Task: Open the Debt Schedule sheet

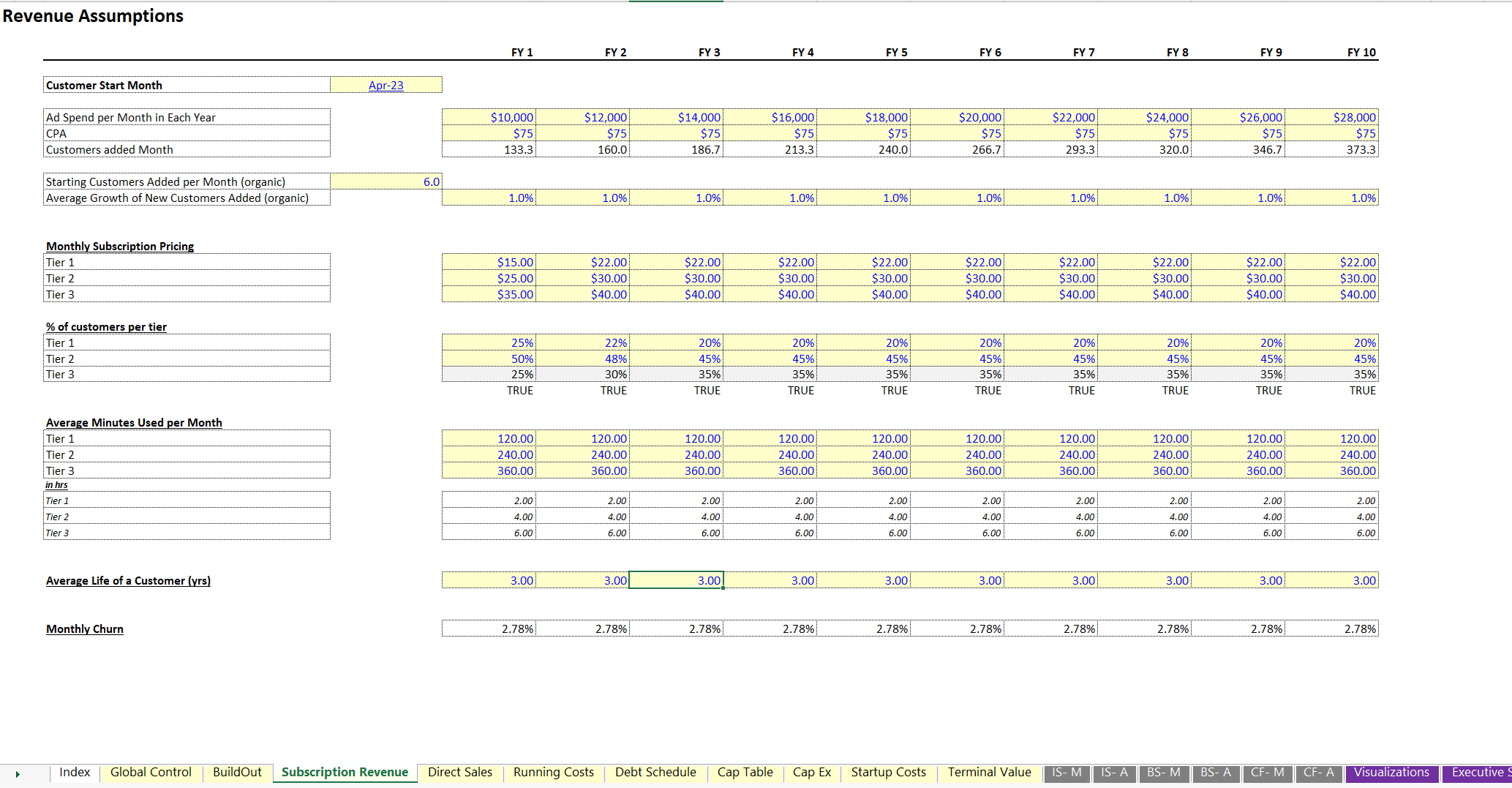Action: pyautogui.click(x=655, y=772)
